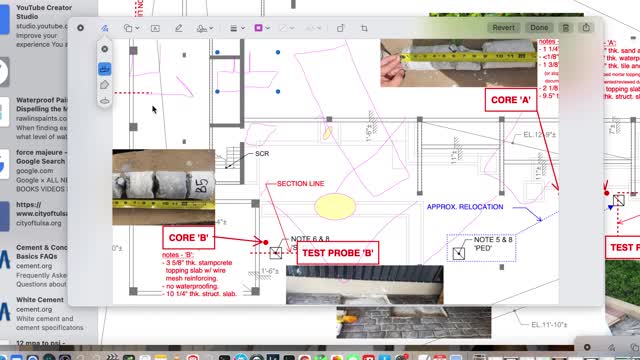This screenshot has width=640, height=360.
Task: Expand the Shape Style dropdown arrow
Action: [243, 28]
